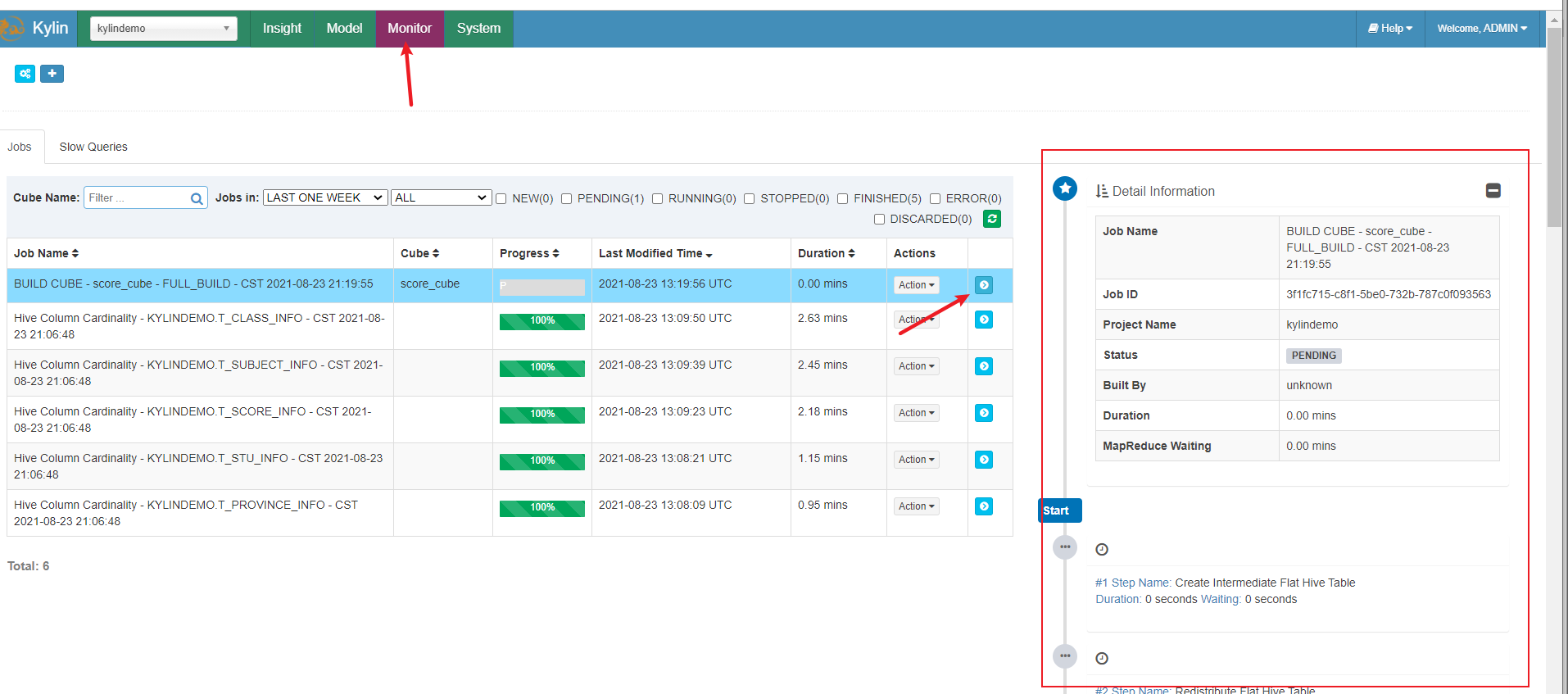The width and height of the screenshot is (1568, 694).
Task: Open Action dropdown for T_SCORE_INFO job
Action: [916, 413]
